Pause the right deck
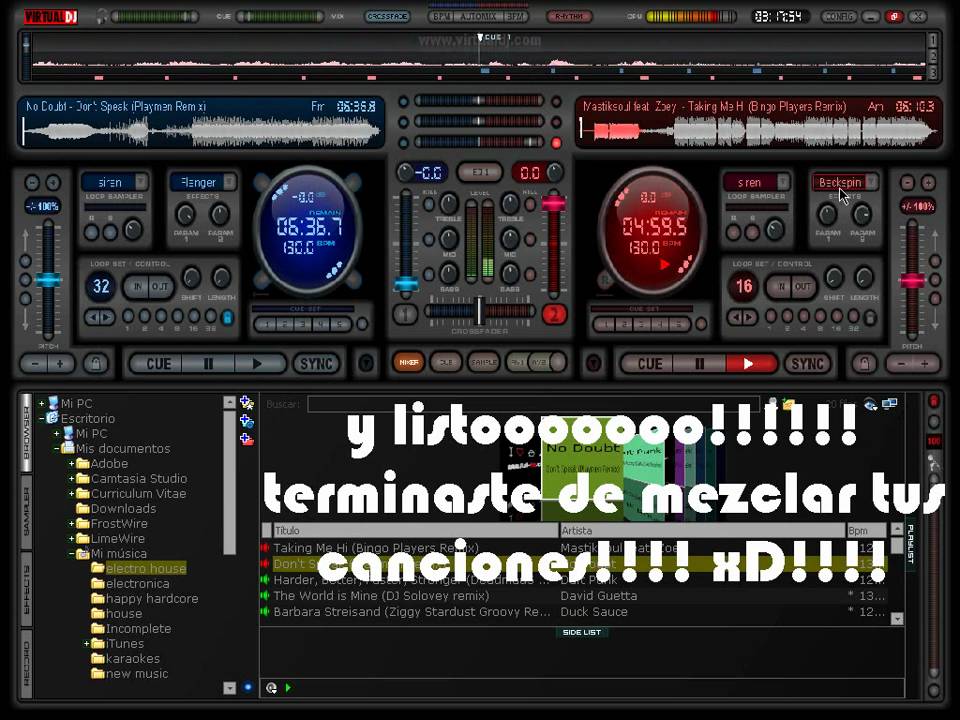The height and width of the screenshot is (720, 960). coord(699,364)
